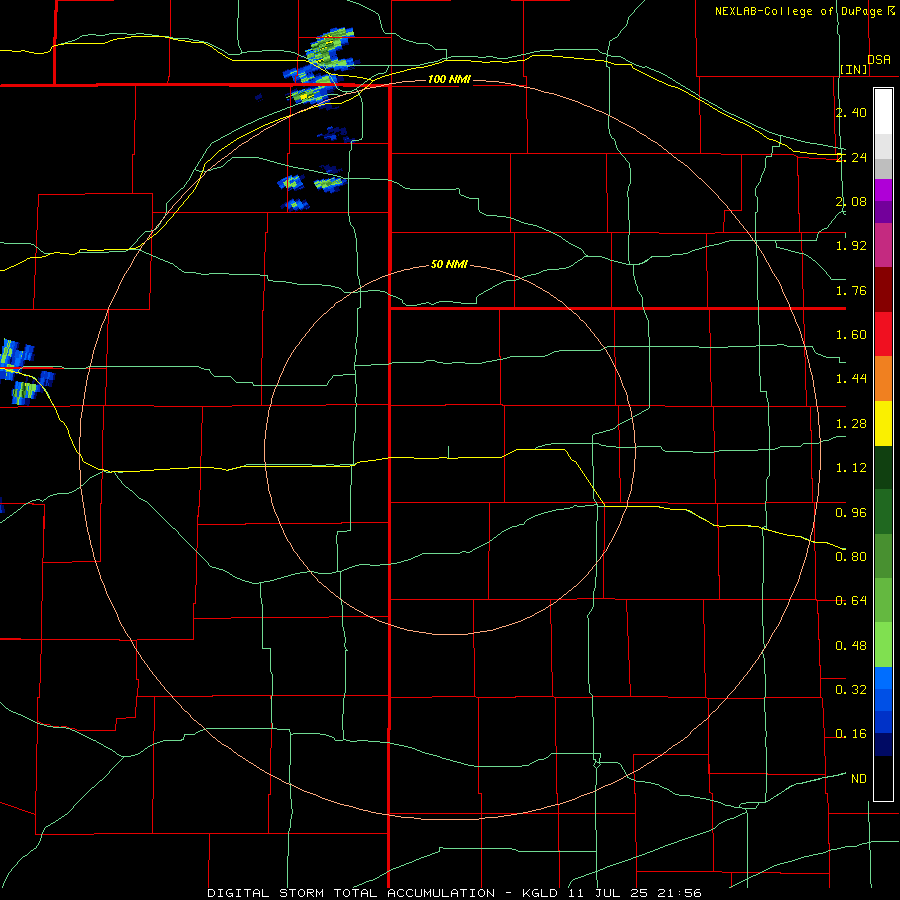Click the [IN] units label
The height and width of the screenshot is (900, 900).
(x=854, y=69)
